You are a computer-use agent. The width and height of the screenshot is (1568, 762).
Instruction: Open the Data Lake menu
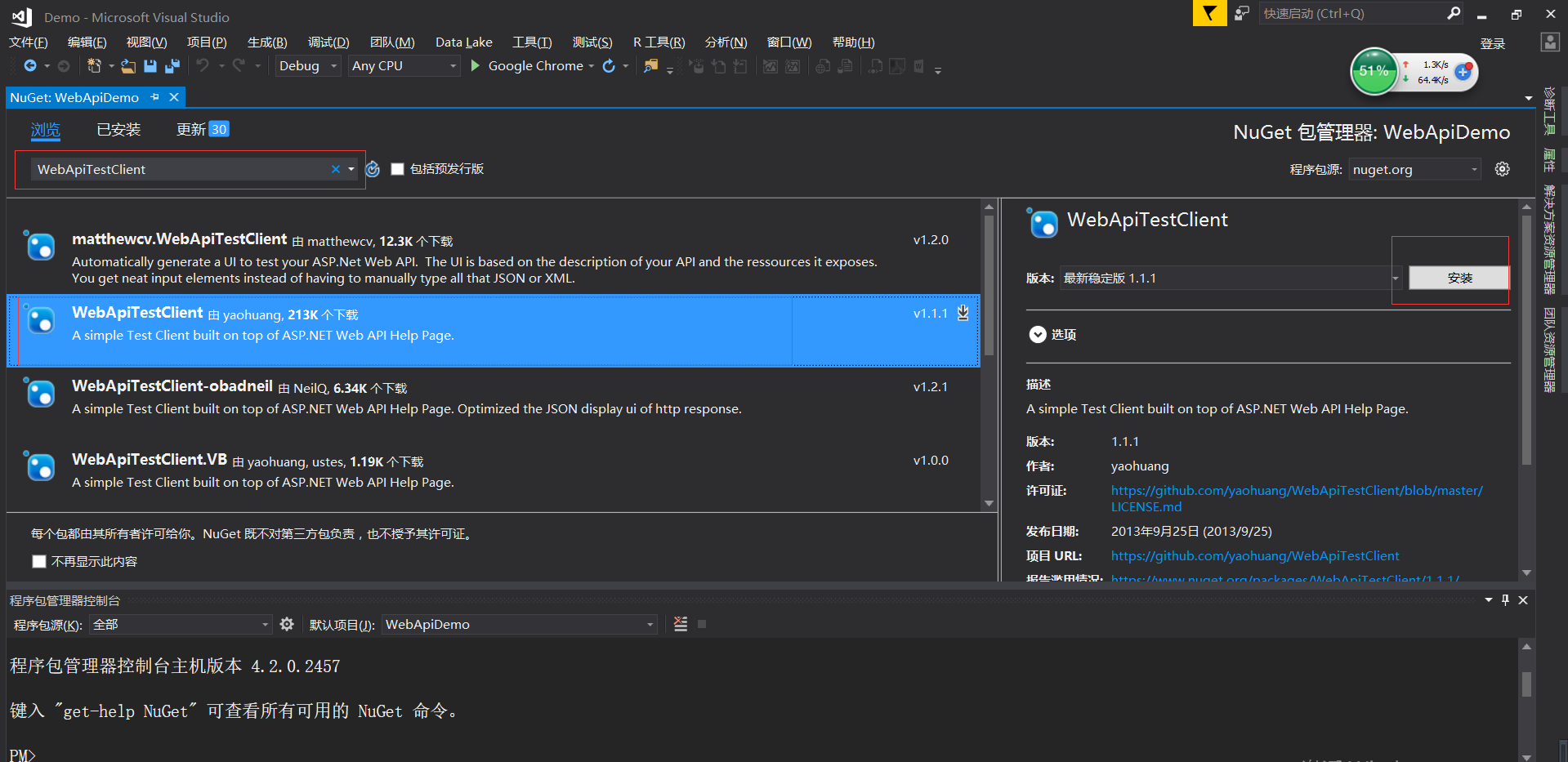pos(464,42)
